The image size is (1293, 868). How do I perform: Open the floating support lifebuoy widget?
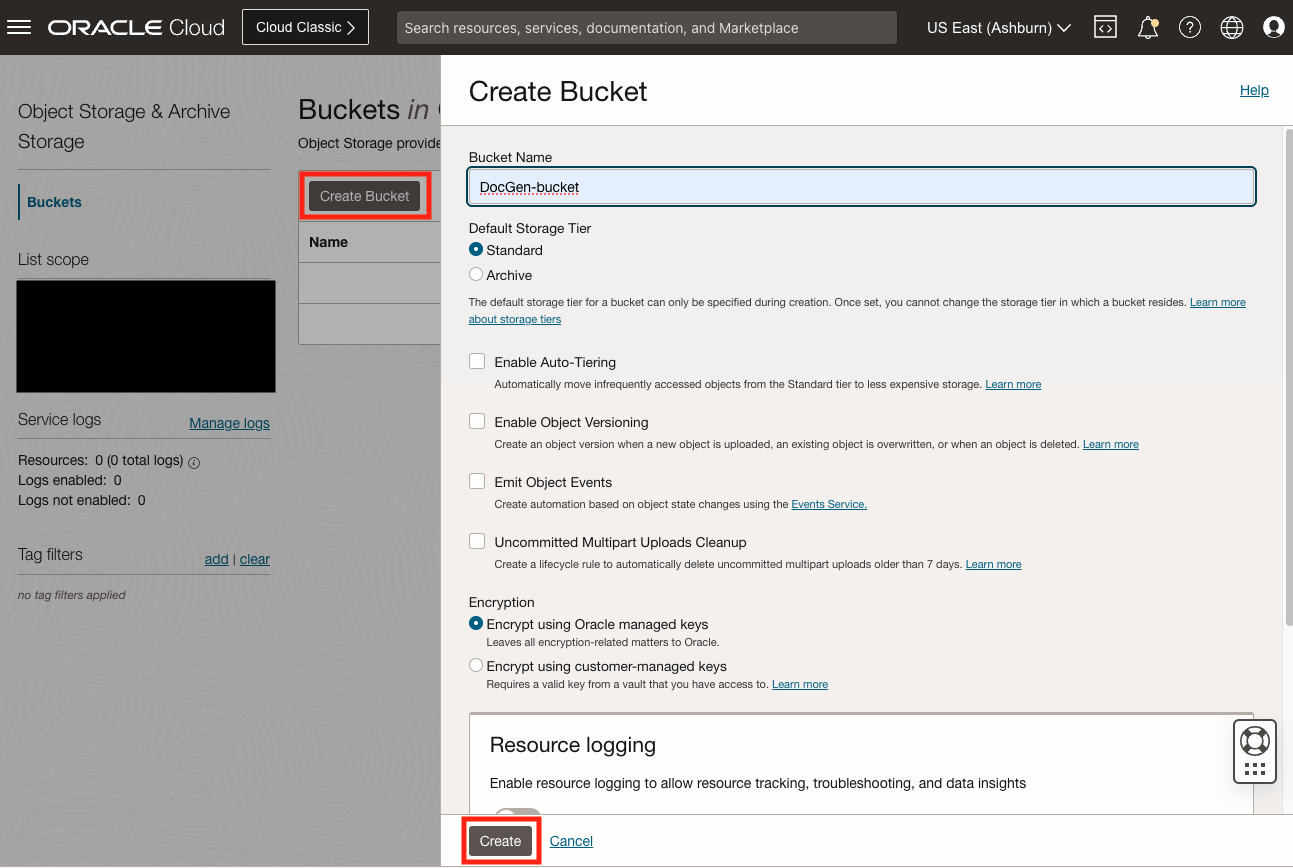pyautogui.click(x=1254, y=751)
